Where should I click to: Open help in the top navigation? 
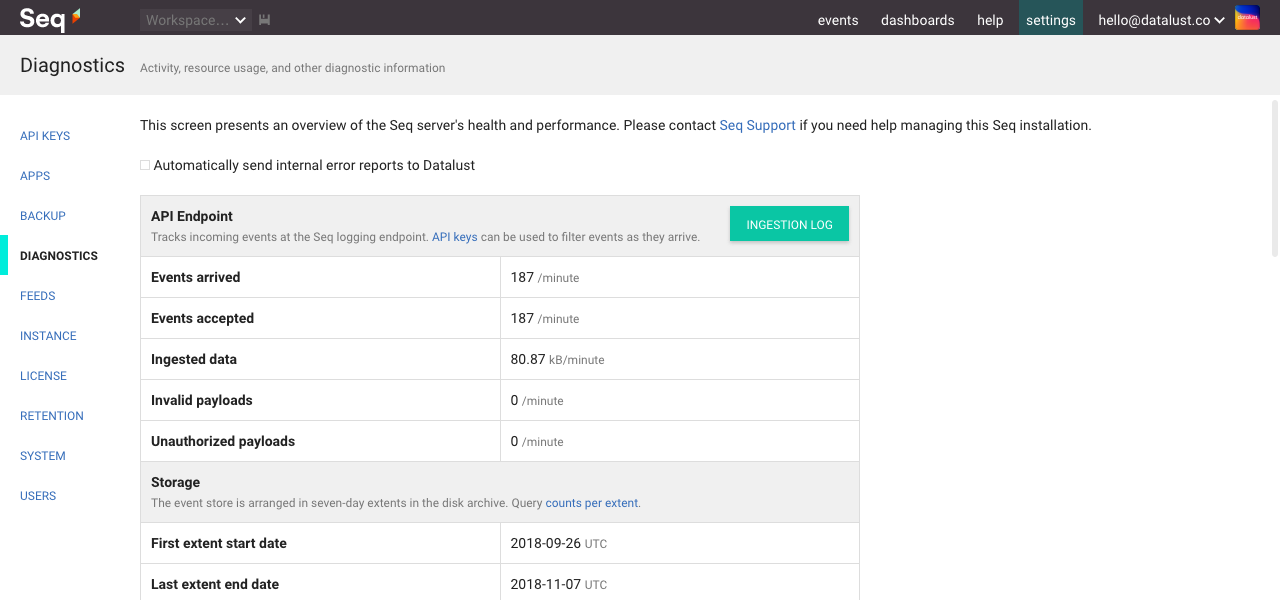pos(990,20)
